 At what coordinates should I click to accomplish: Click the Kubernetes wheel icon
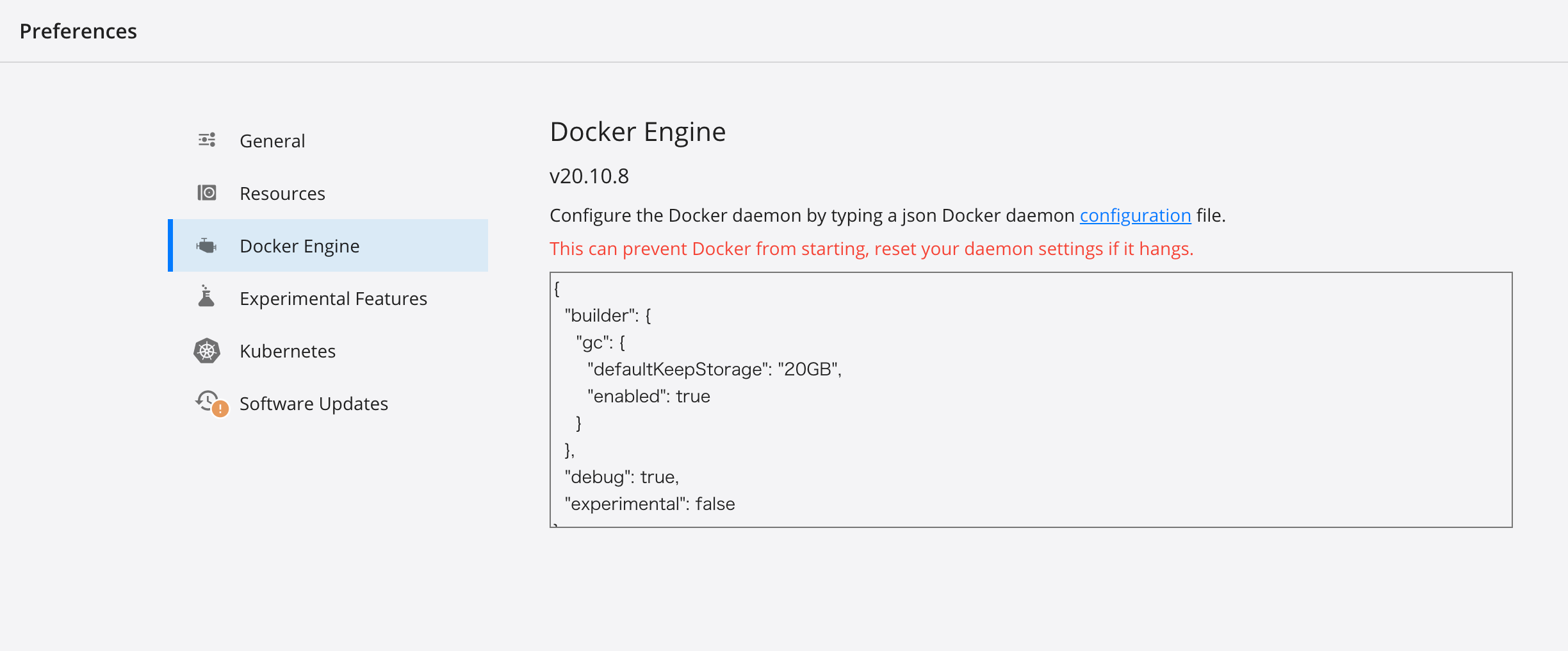[x=207, y=350]
